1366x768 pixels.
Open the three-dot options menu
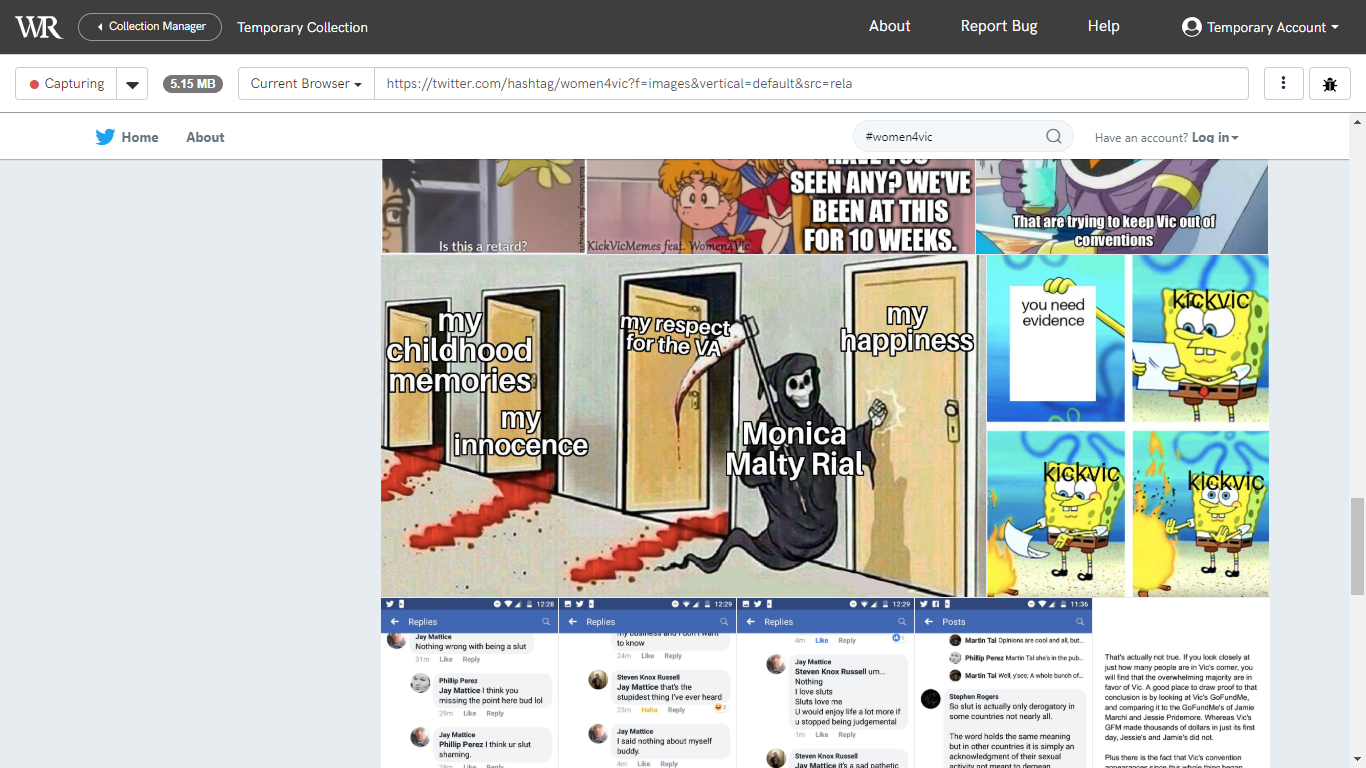(1283, 84)
